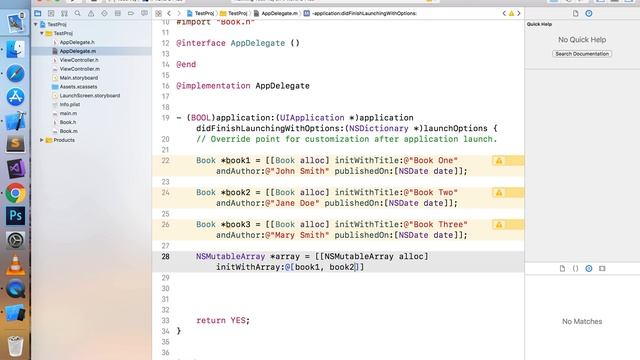640x360 pixels.
Task: Open Google Chrome from the Dock
Action: (16, 193)
